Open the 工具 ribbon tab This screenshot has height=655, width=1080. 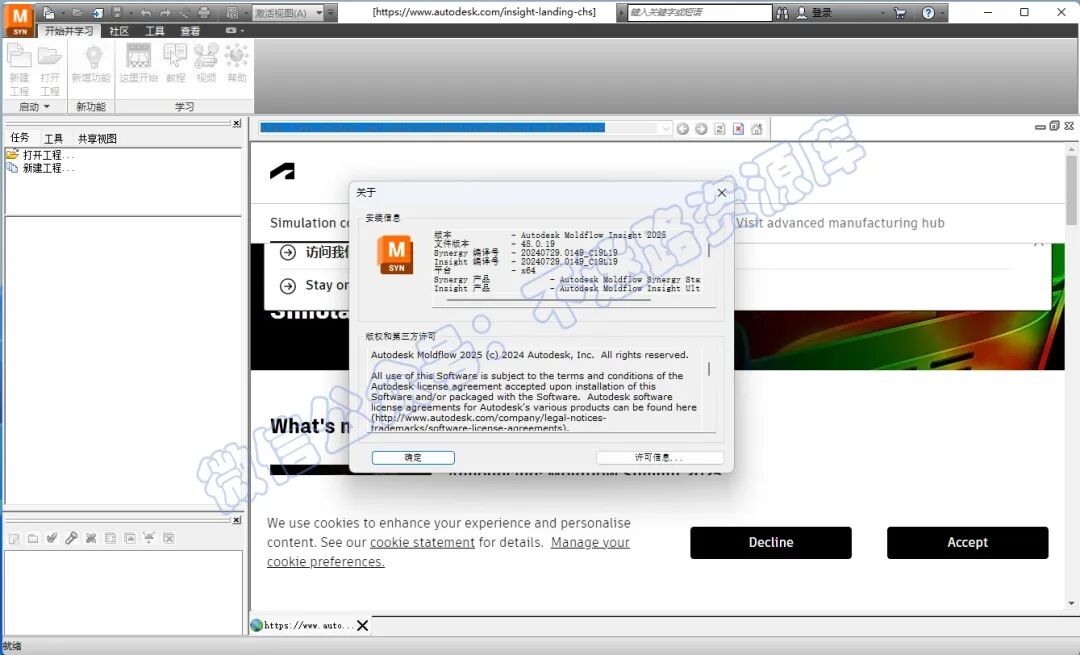point(154,31)
